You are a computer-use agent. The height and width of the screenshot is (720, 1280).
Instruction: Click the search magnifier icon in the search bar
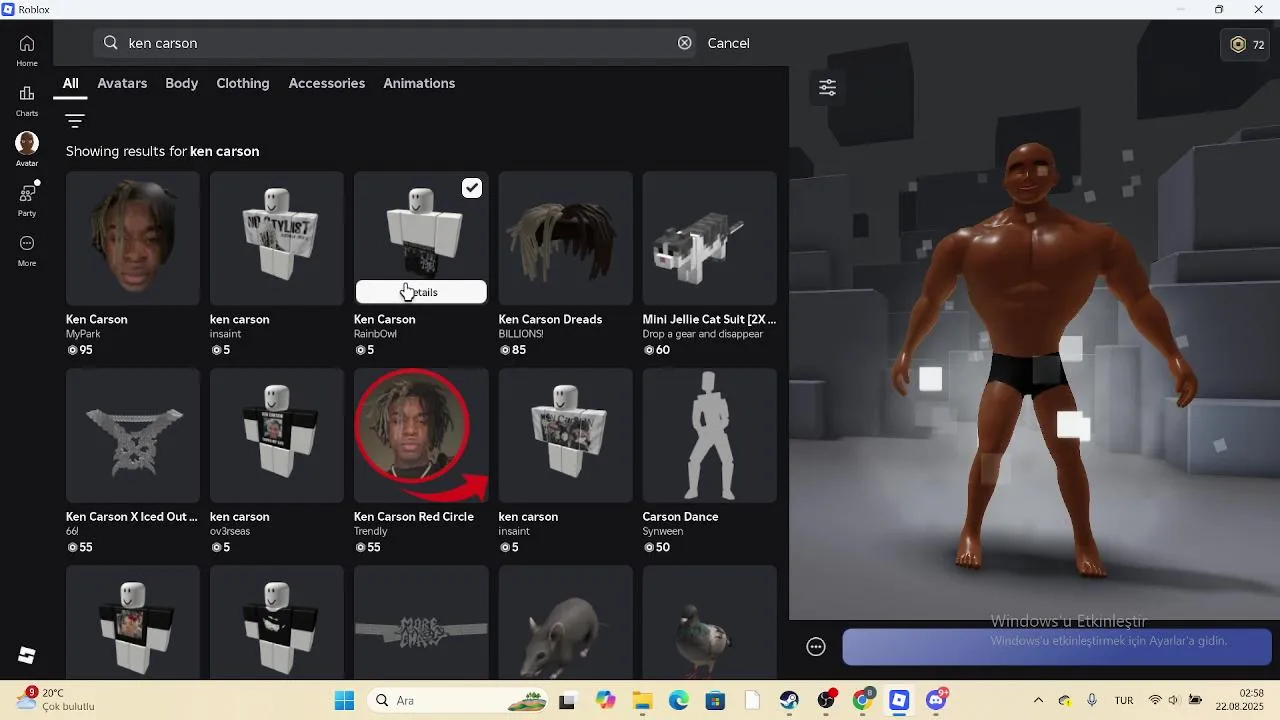pyautogui.click(x=110, y=43)
